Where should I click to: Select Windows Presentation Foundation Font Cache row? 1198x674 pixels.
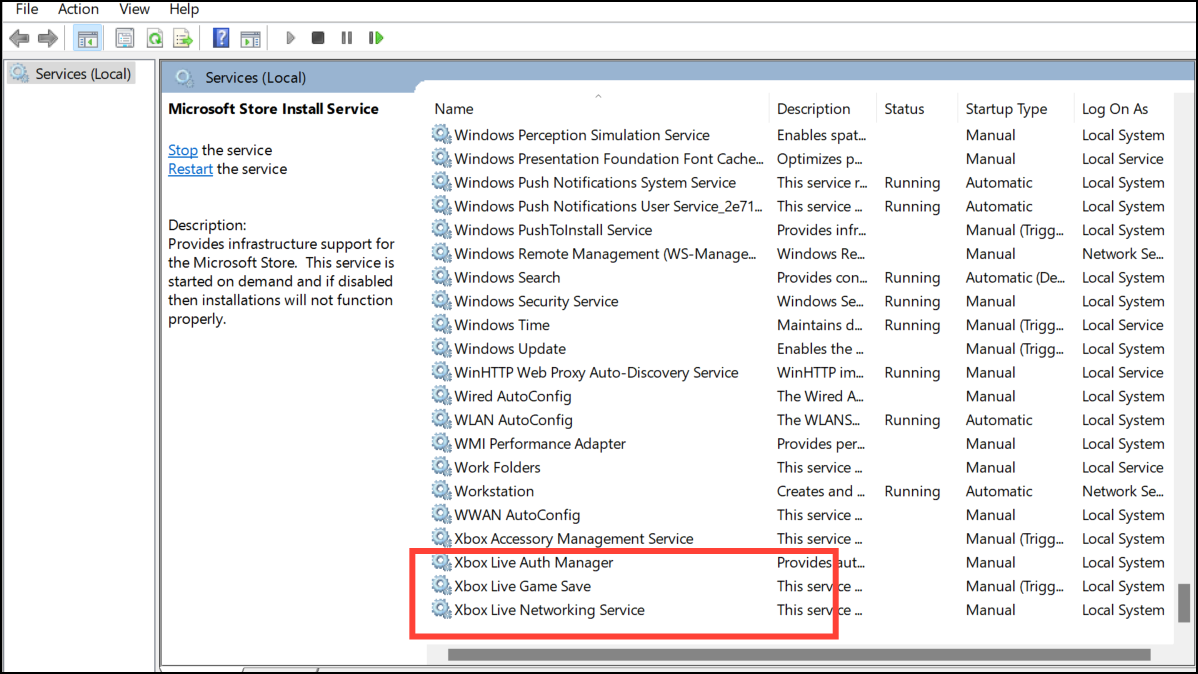point(798,158)
